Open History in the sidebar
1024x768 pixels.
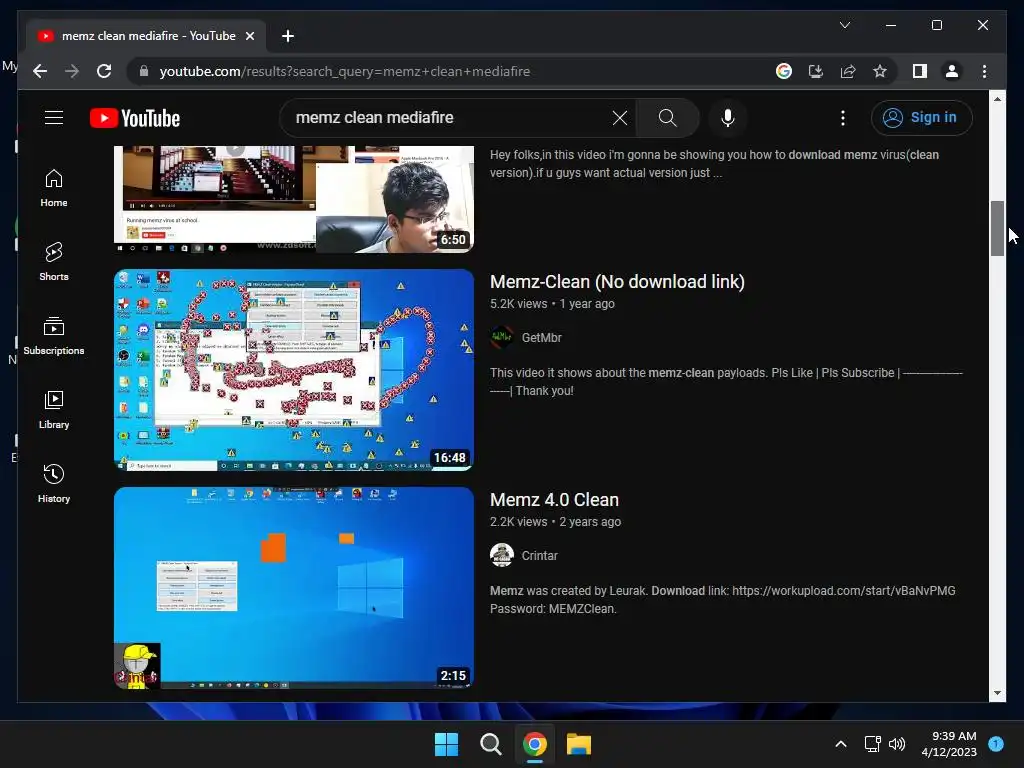tap(54, 484)
